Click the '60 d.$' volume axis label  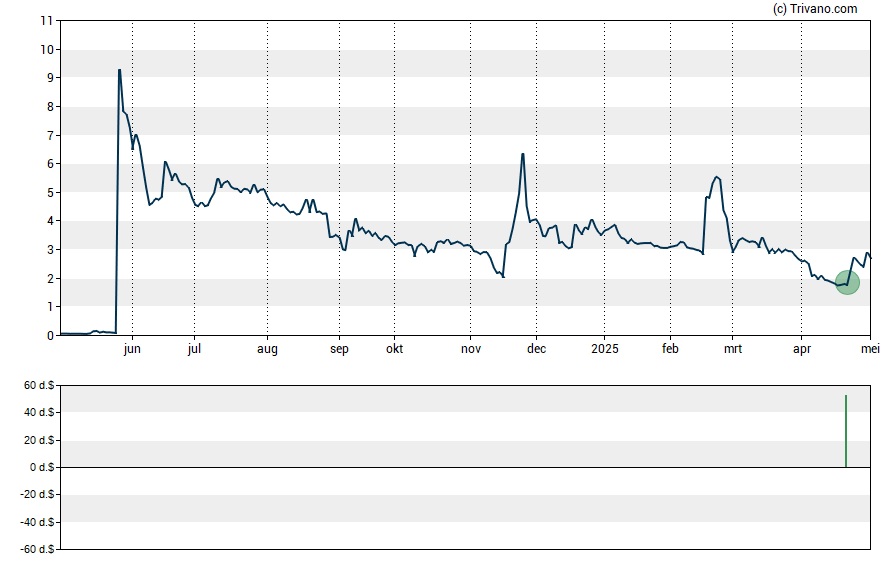[x=39, y=386]
